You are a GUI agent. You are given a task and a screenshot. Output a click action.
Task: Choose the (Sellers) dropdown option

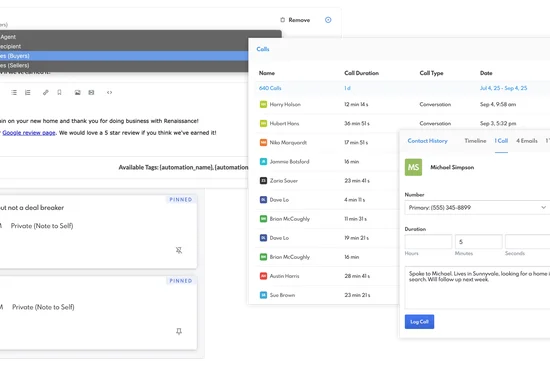click(124, 65)
